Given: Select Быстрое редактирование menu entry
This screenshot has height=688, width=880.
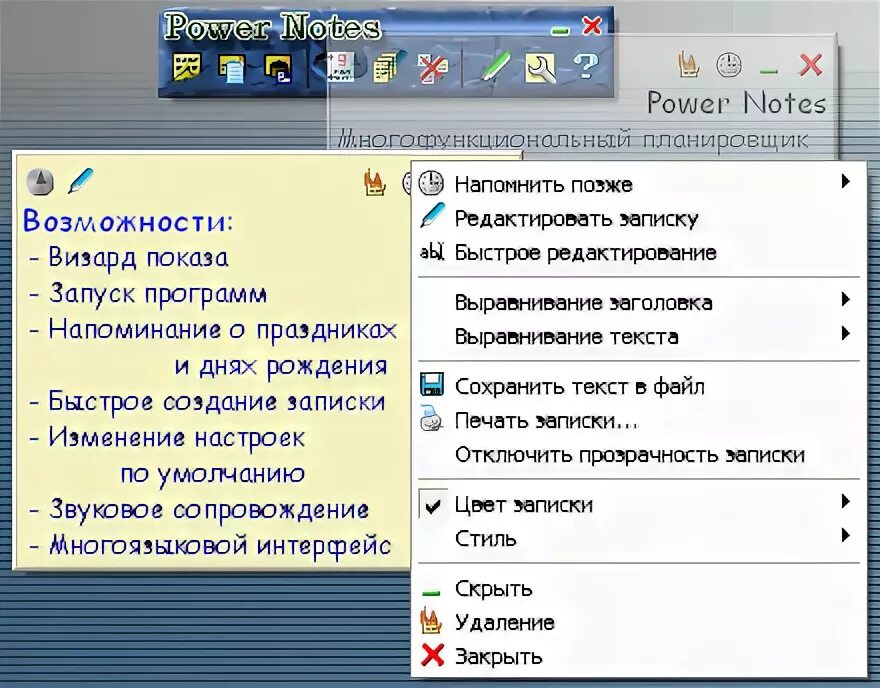Looking at the screenshot, I should (x=639, y=253).
